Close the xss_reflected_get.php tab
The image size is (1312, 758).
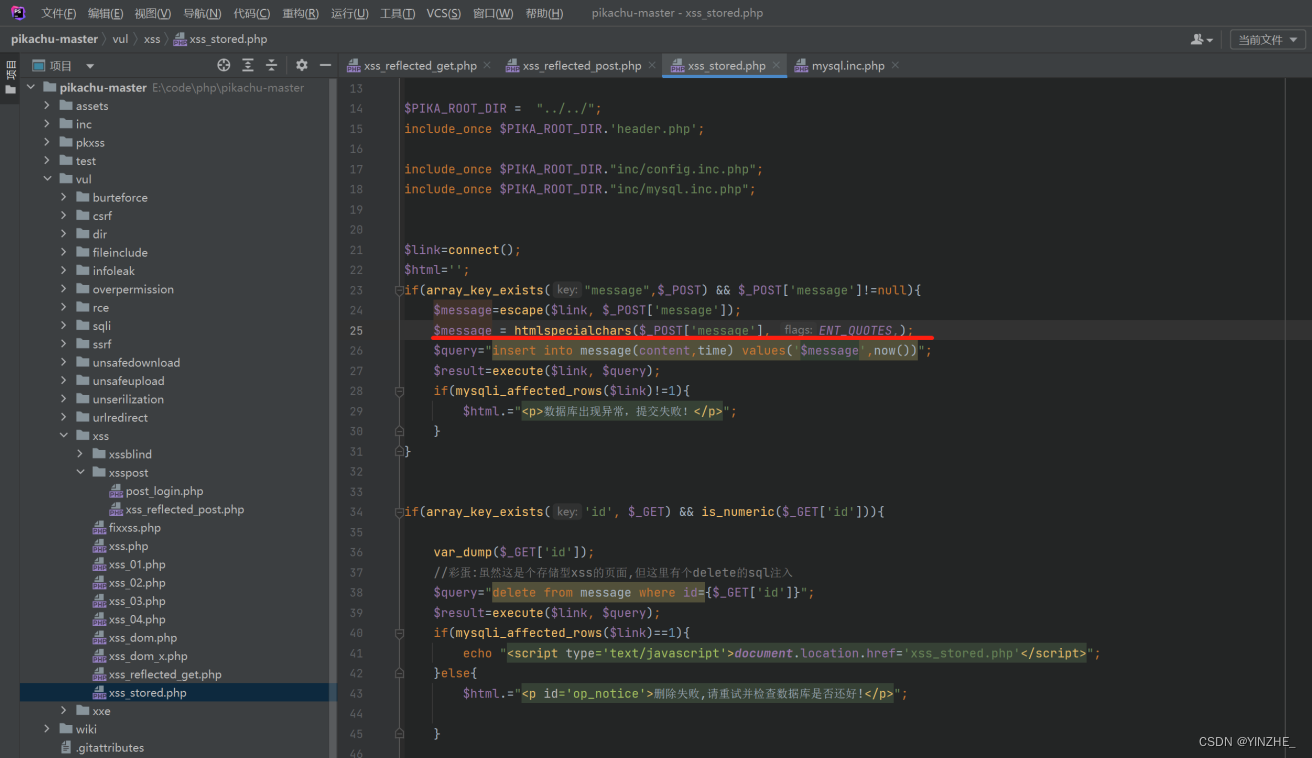(487, 65)
